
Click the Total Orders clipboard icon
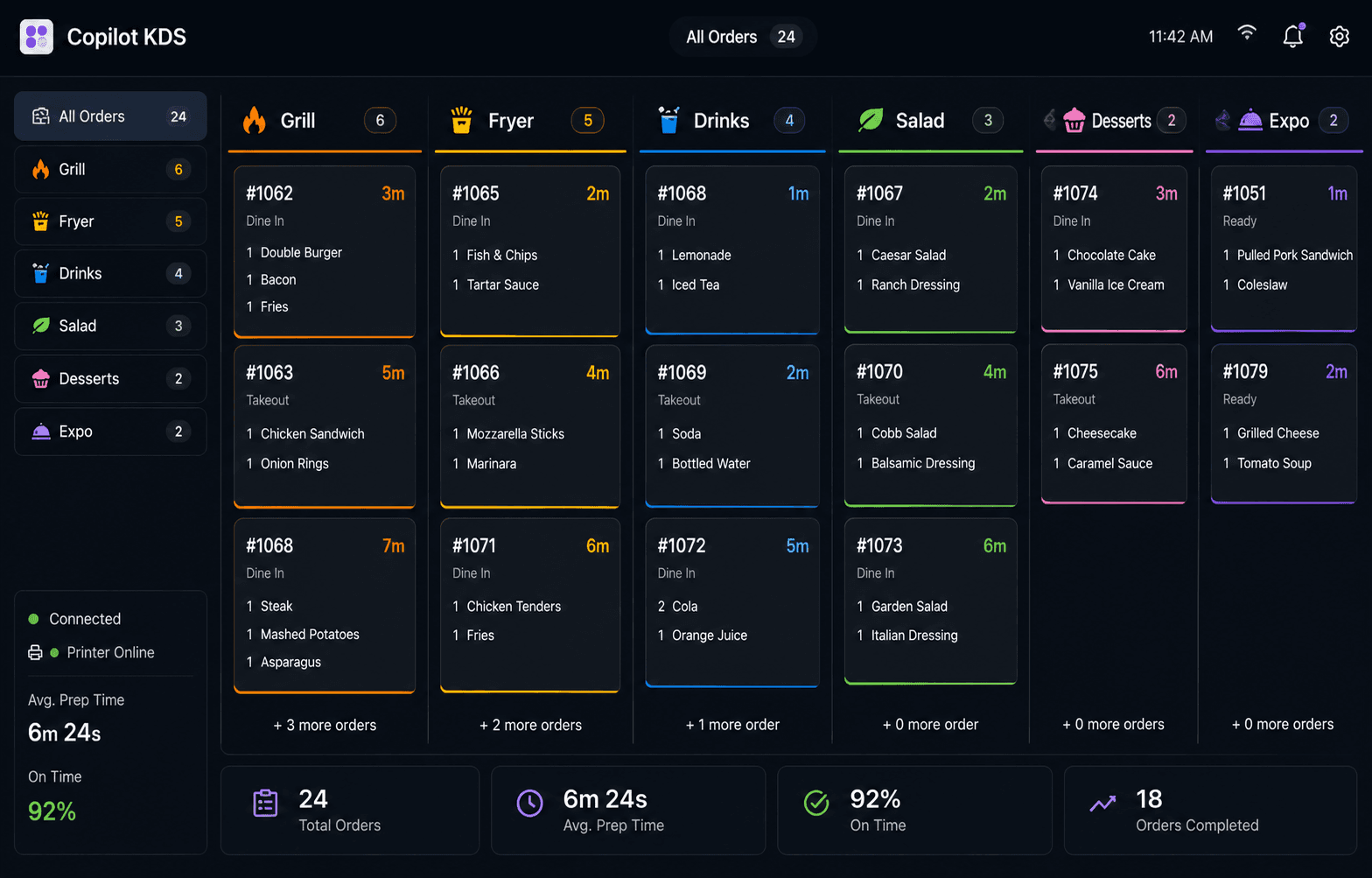tap(265, 803)
